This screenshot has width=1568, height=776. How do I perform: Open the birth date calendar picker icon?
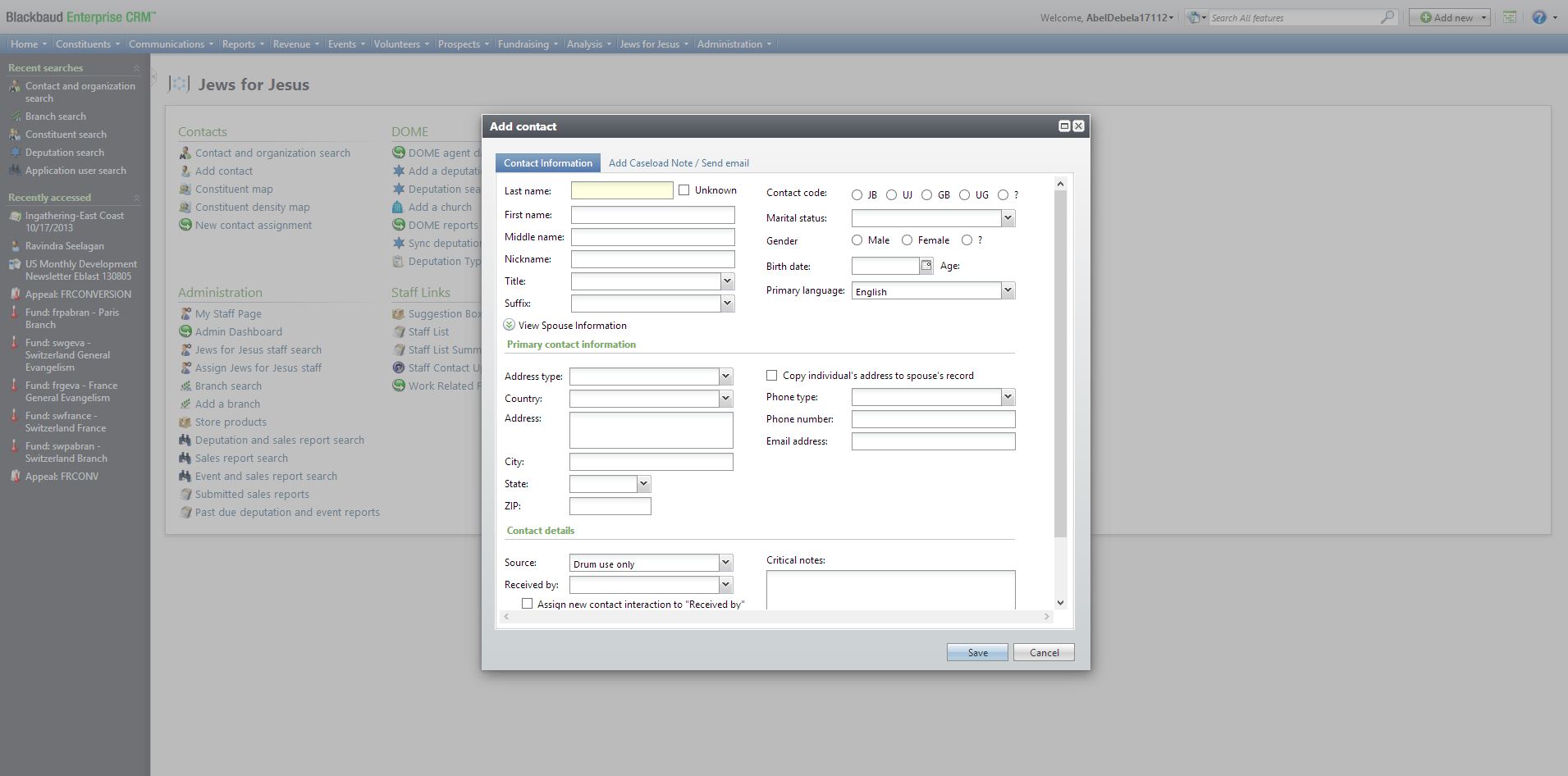(926, 266)
